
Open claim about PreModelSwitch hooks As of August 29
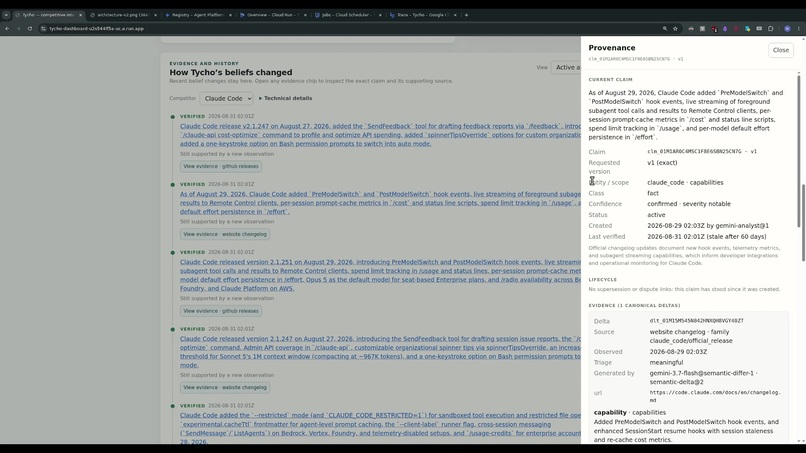coord(380,203)
